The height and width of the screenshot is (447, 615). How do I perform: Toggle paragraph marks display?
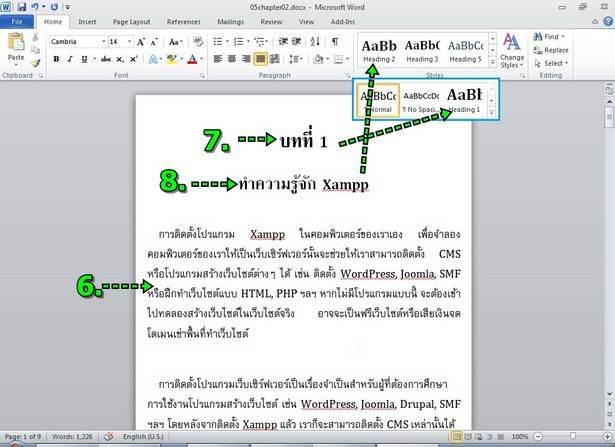point(335,42)
